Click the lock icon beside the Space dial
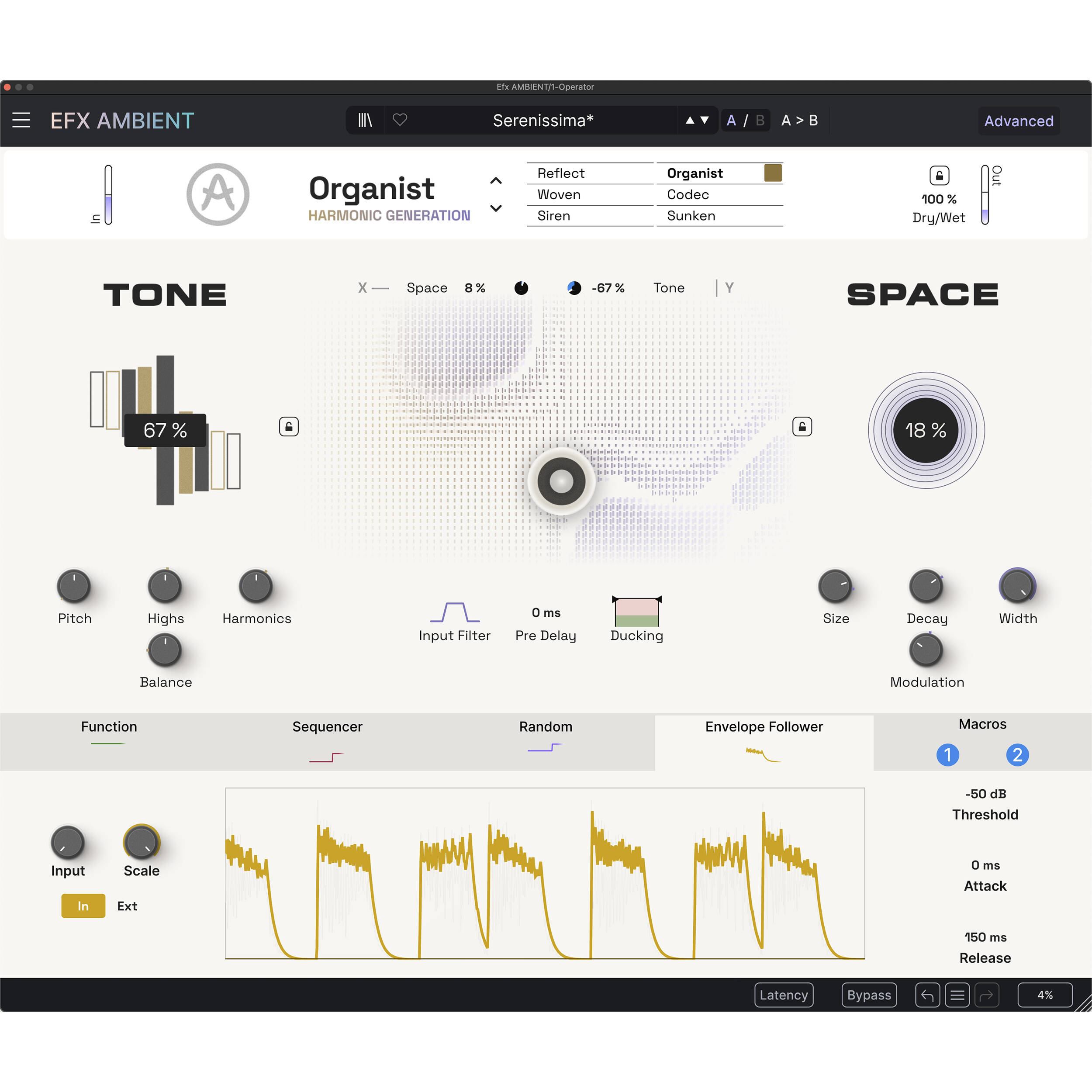 (803, 426)
